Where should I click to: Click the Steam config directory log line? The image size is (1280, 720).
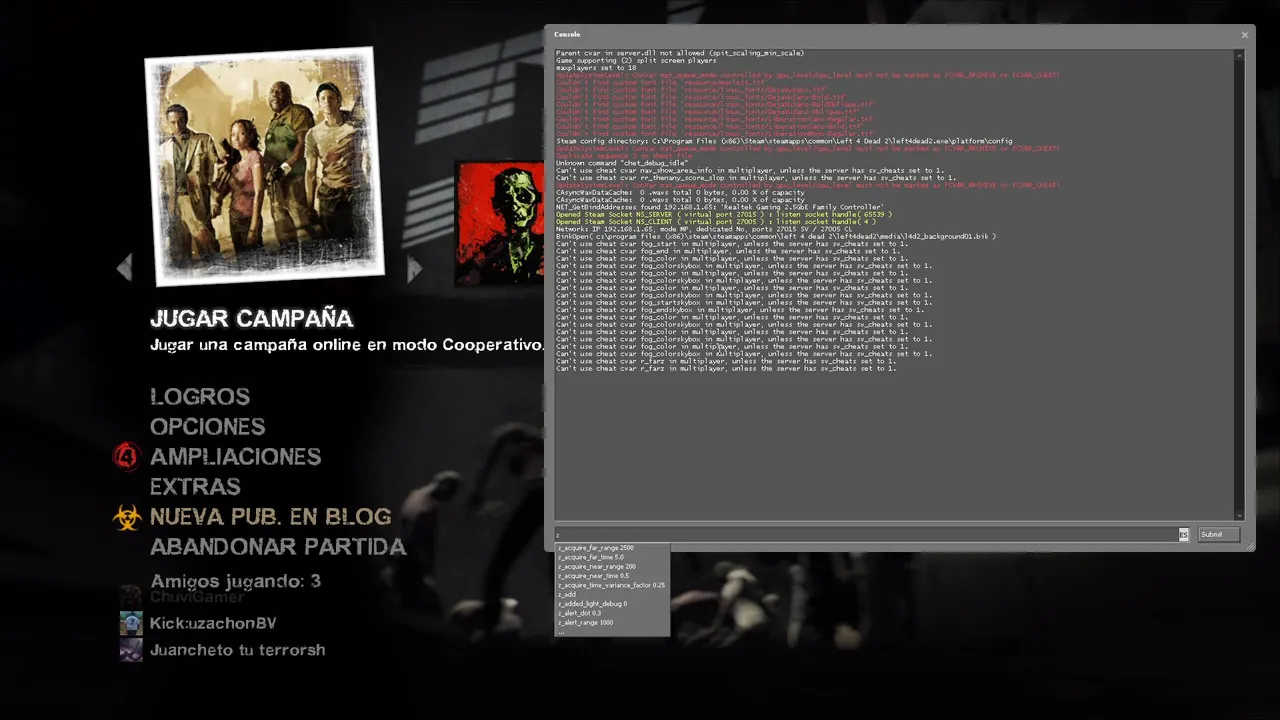[x=784, y=141]
